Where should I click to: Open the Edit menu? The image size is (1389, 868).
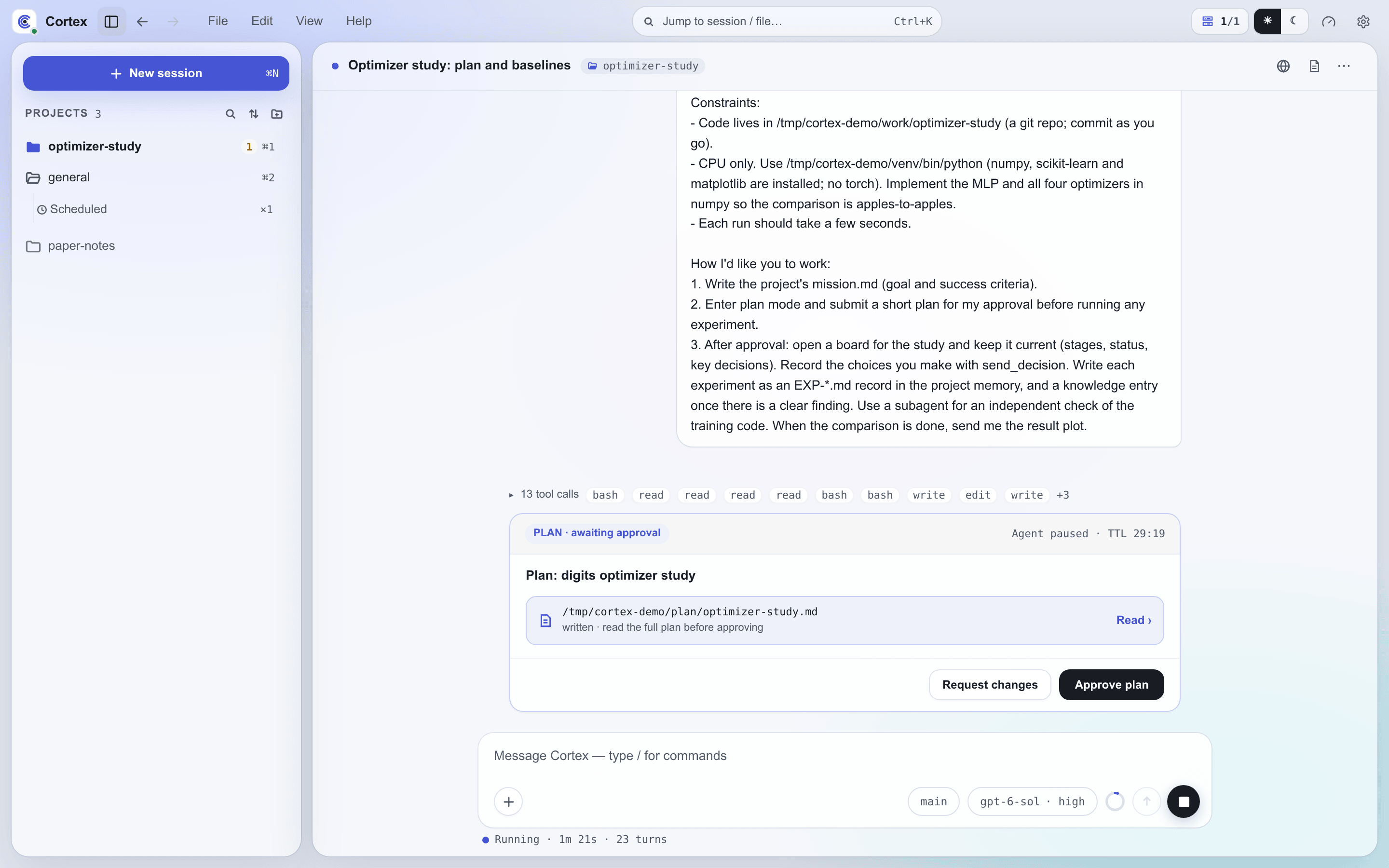[262, 21]
